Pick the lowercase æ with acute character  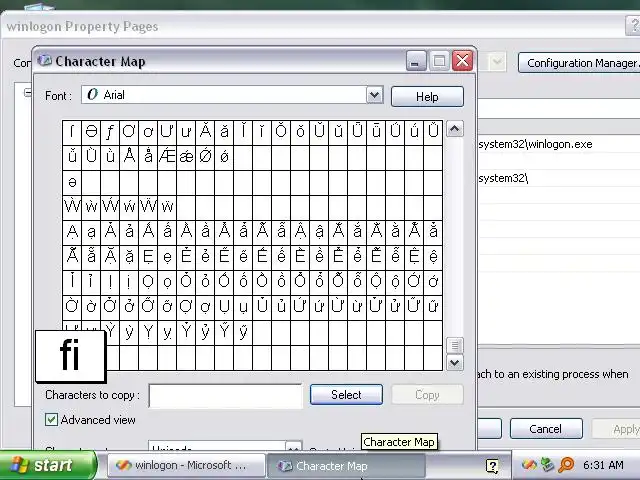[x=186, y=156]
